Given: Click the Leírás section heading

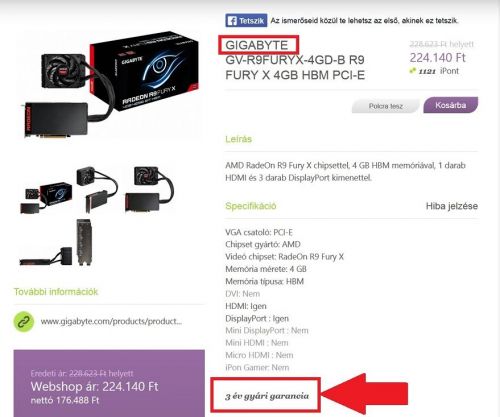Looking at the screenshot, I should [x=238, y=139].
